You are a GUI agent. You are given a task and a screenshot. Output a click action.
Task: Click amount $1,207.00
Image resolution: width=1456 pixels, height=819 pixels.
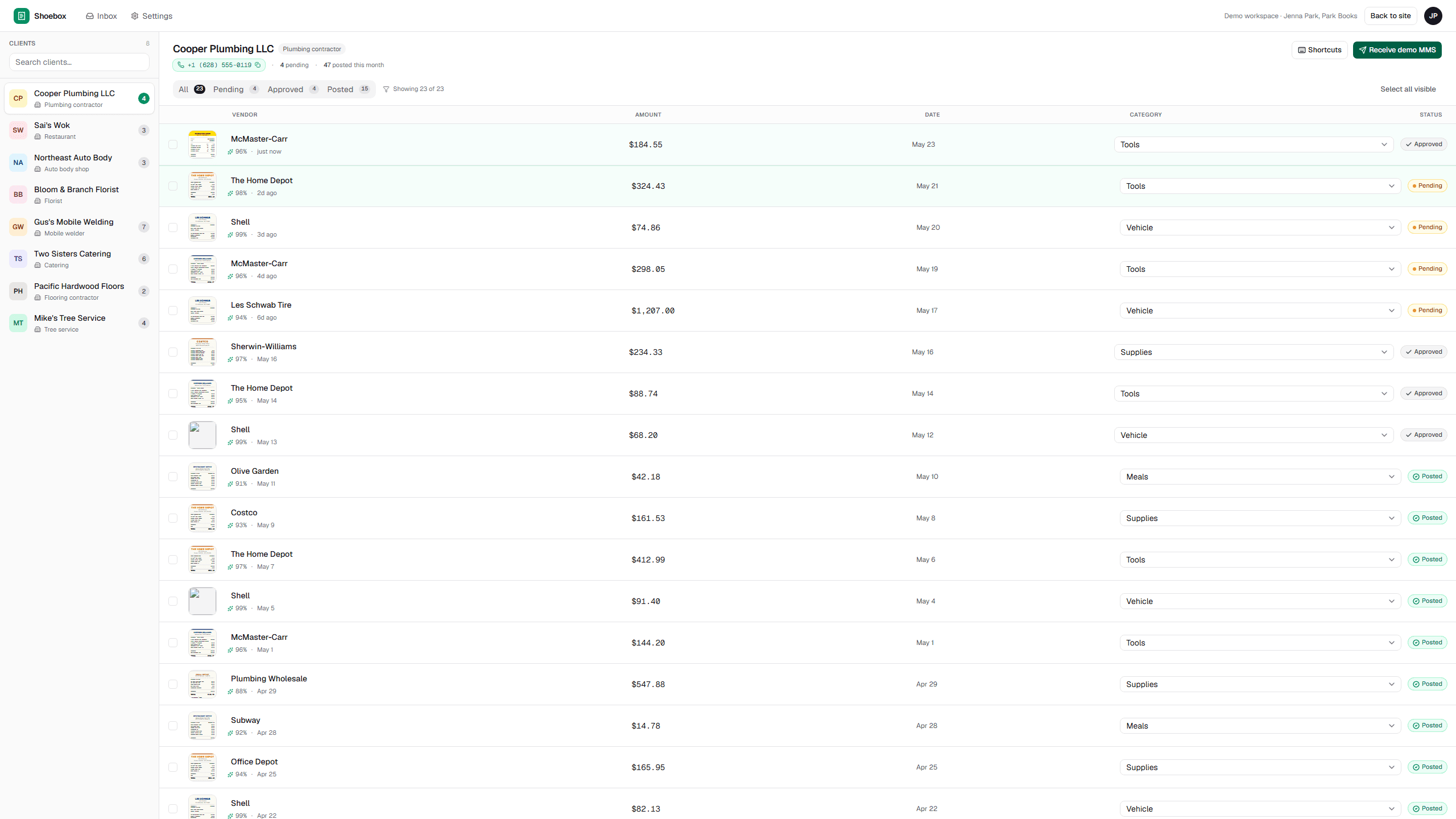click(653, 311)
